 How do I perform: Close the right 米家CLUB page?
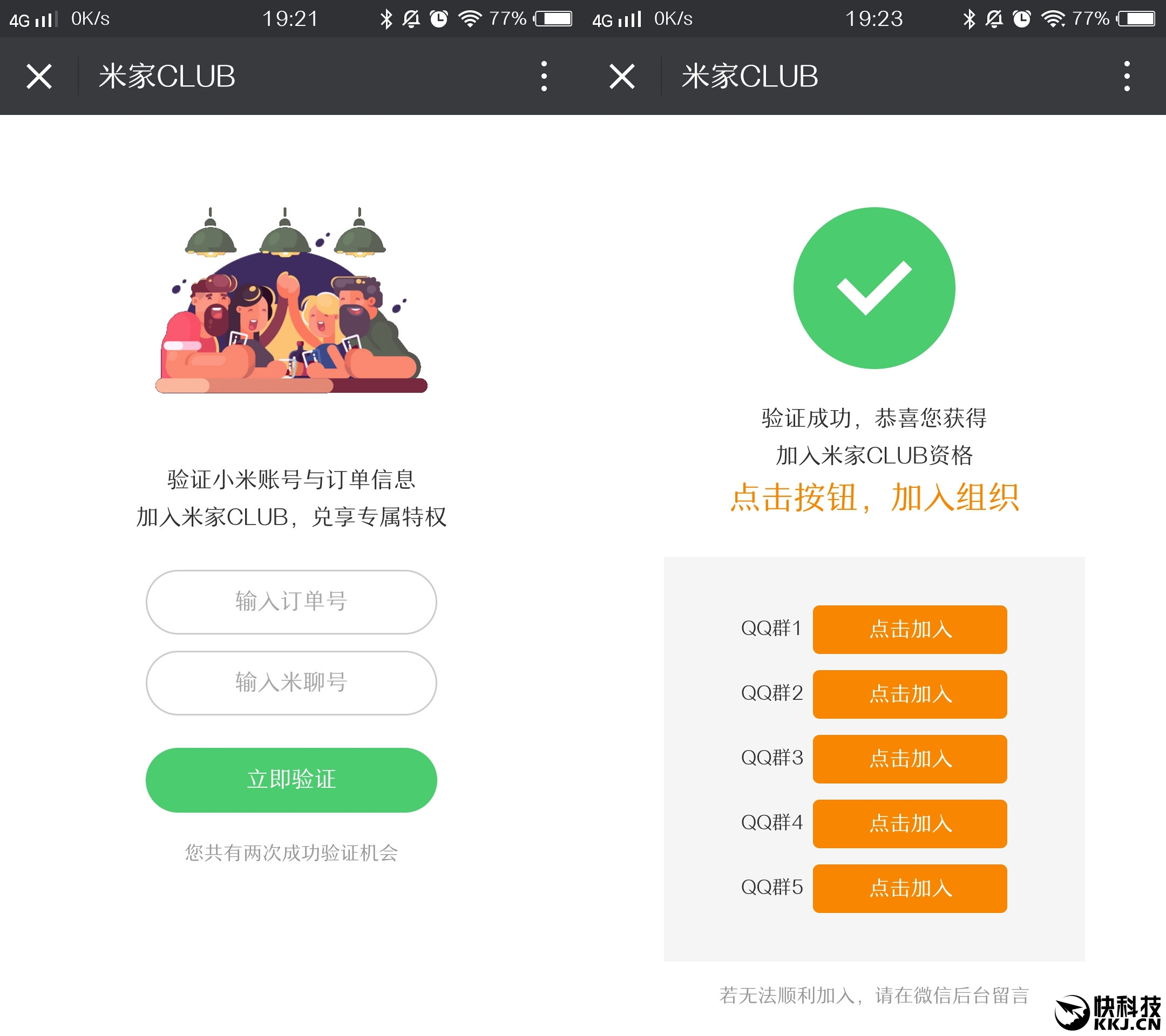coord(622,77)
